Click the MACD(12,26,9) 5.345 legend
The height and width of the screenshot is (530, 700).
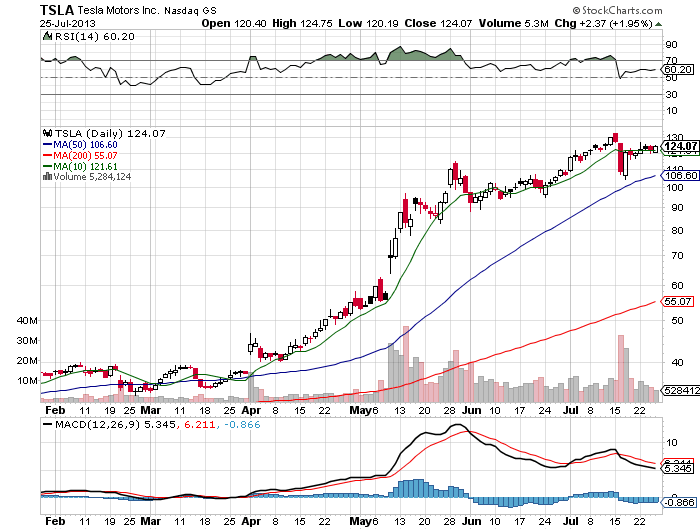(x=115, y=424)
